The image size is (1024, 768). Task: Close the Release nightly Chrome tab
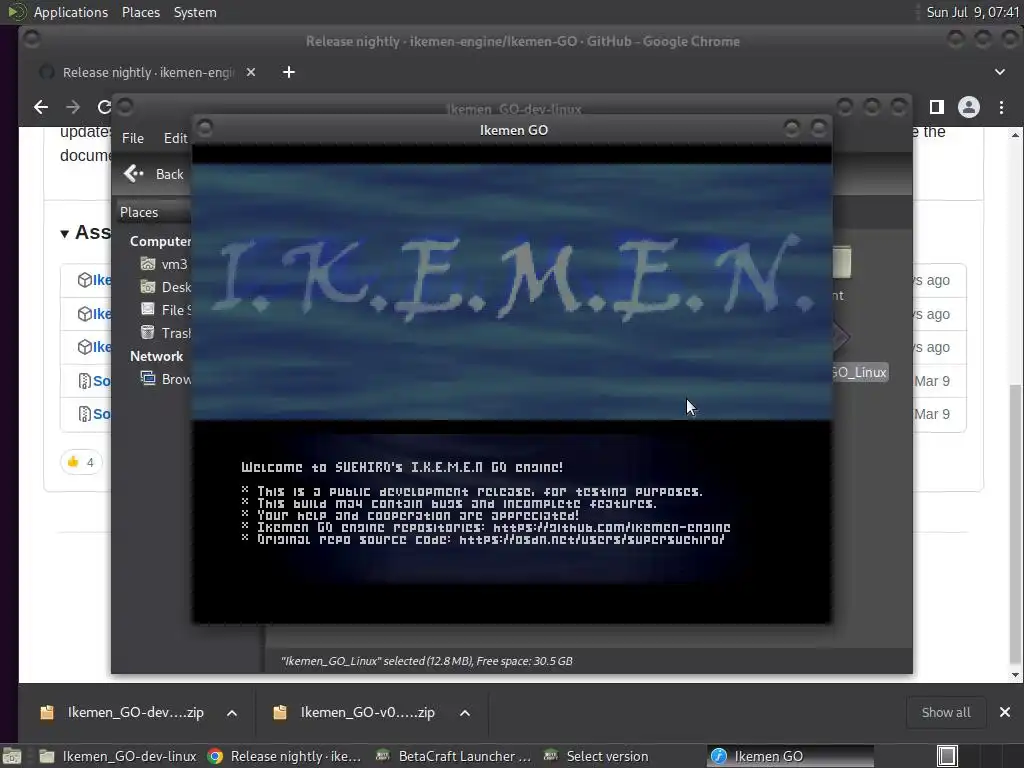(x=251, y=72)
